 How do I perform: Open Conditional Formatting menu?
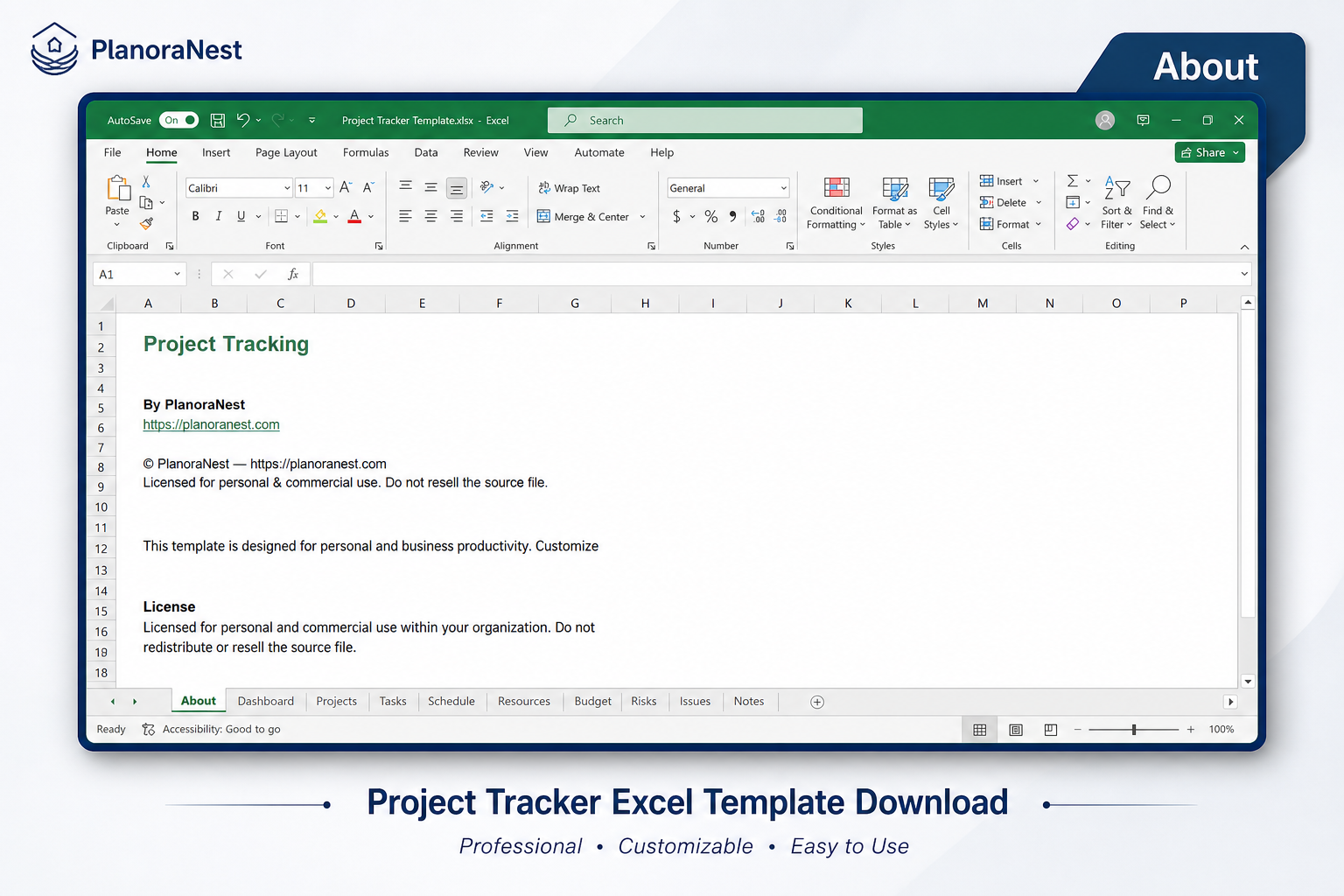(x=836, y=203)
